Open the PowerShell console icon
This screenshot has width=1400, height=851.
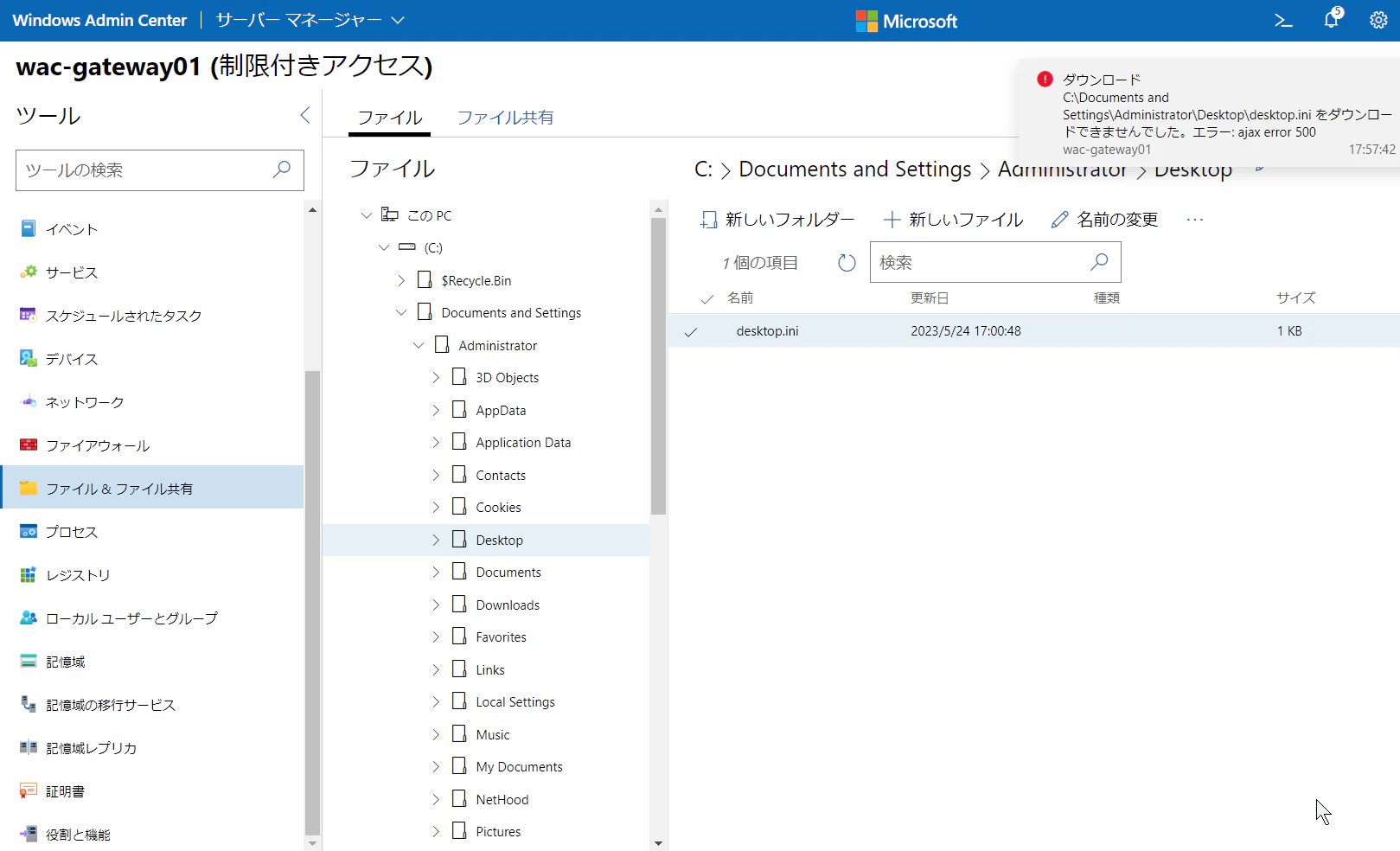click(1283, 21)
